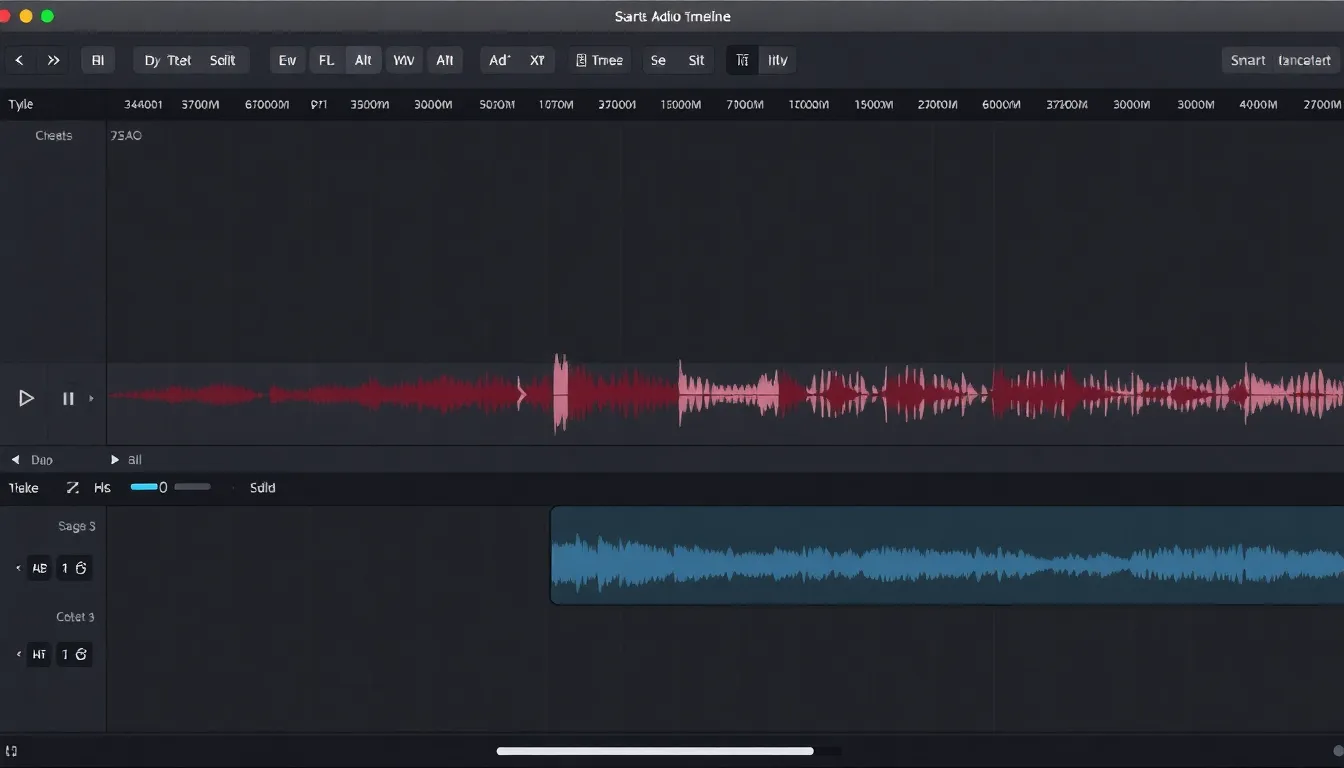Select the FL tool in the toolbar
Image resolution: width=1344 pixels, height=768 pixels.
pyautogui.click(x=326, y=60)
